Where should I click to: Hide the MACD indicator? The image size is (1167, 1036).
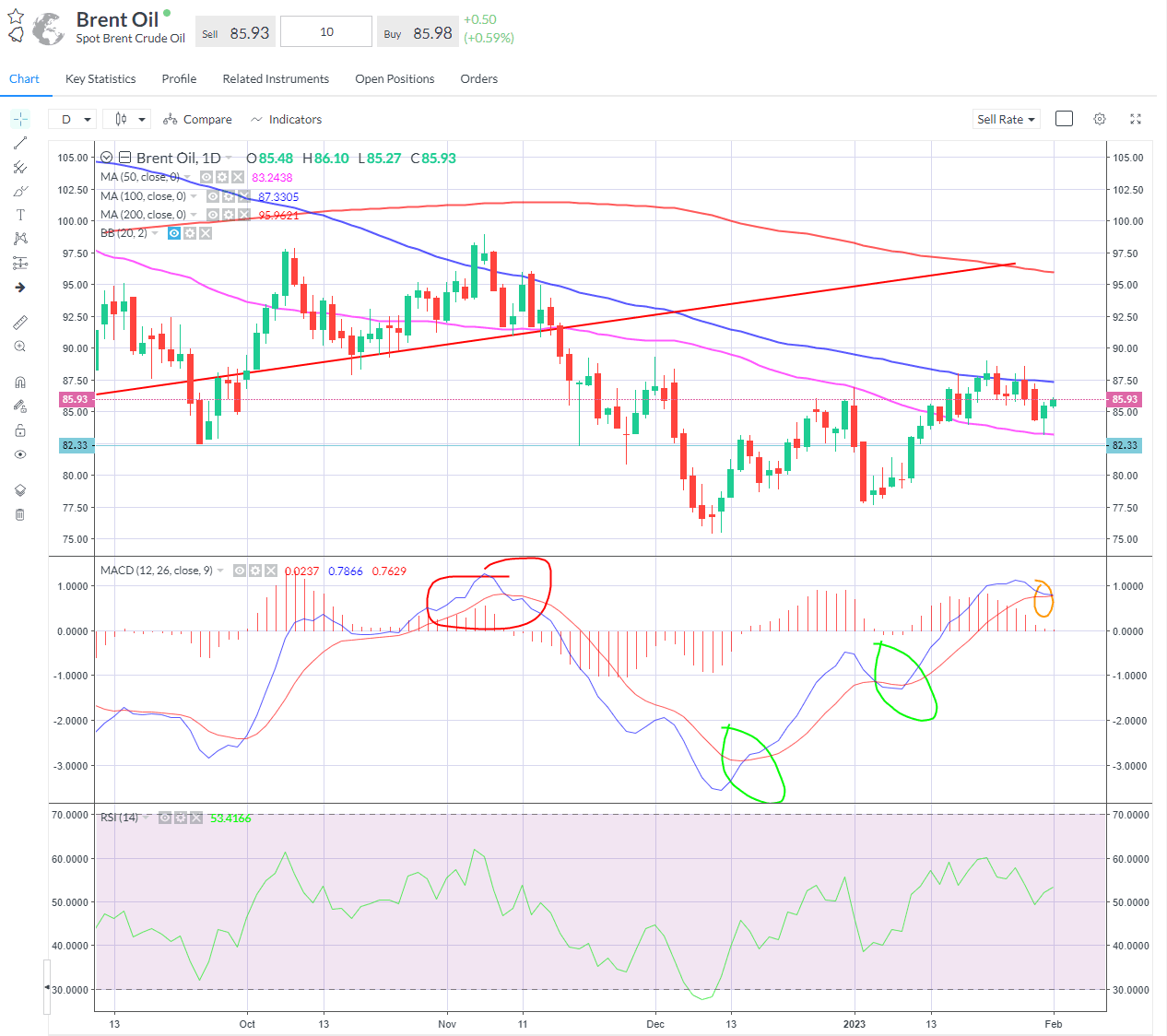coord(240,571)
